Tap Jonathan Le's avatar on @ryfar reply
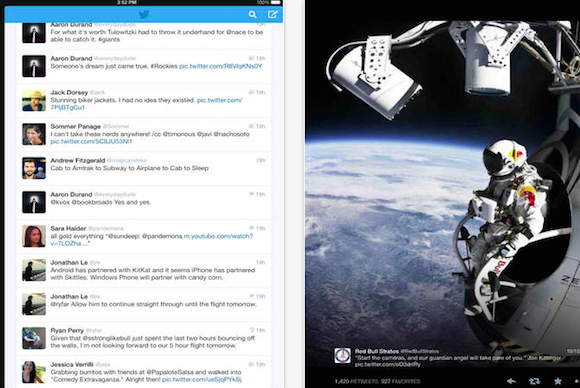This screenshot has width=580, height=388. click(34, 304)
